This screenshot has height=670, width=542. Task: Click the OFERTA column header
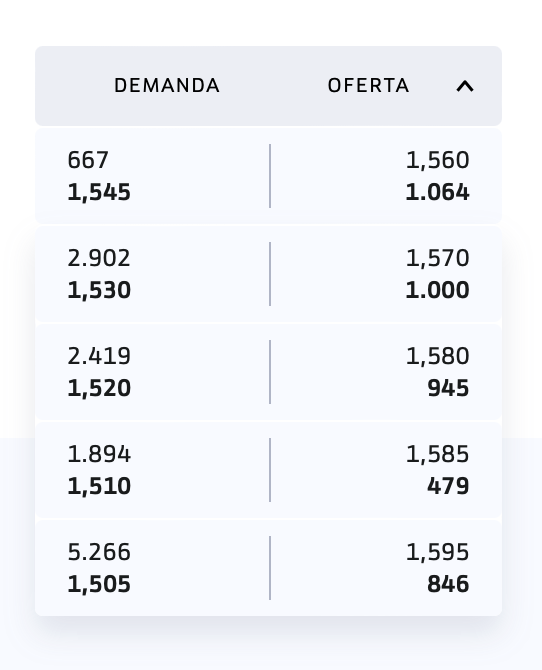click(x=368, y=86)
